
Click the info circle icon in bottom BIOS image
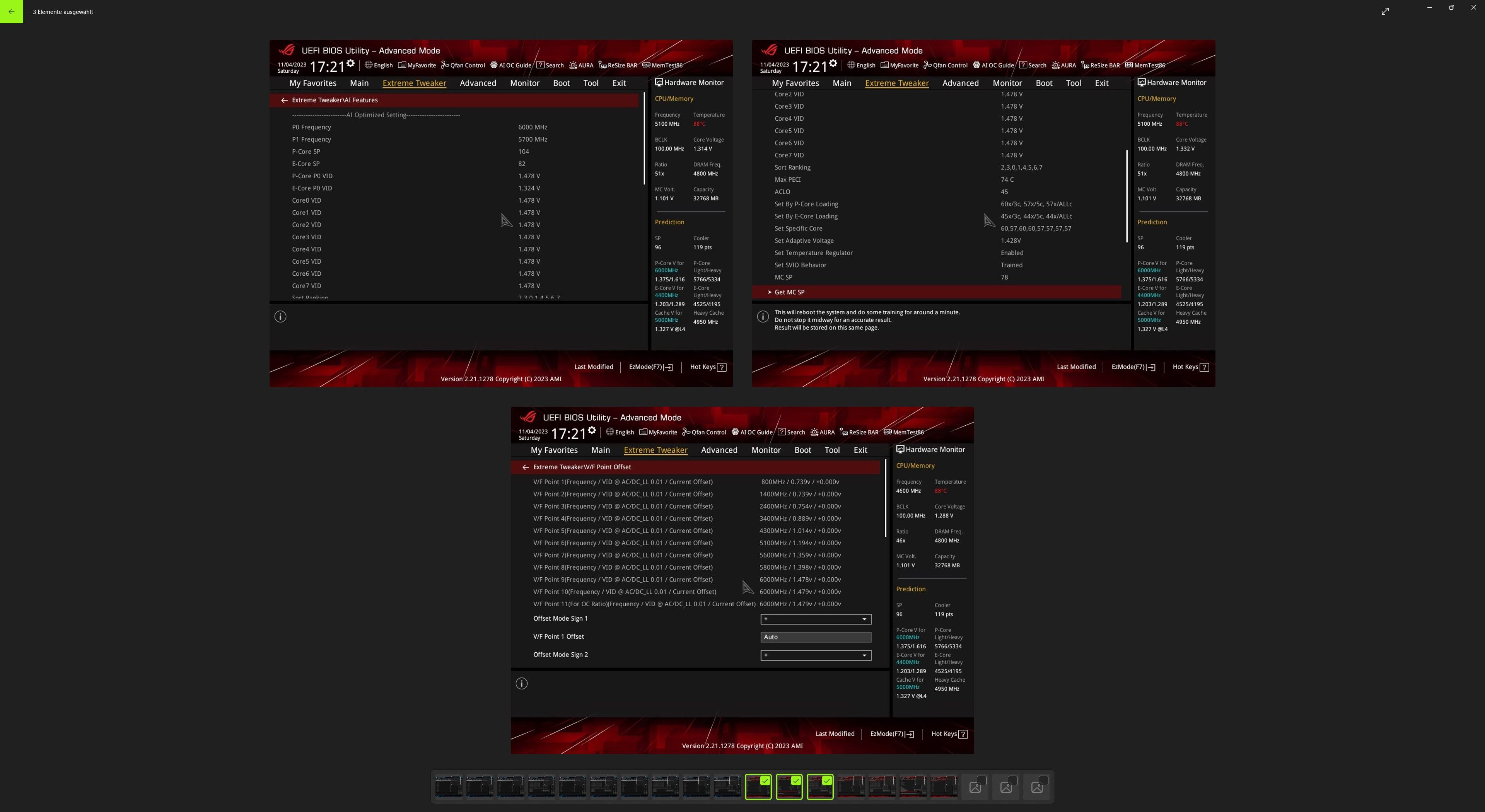pyautogui.click(x=522, y=684)
